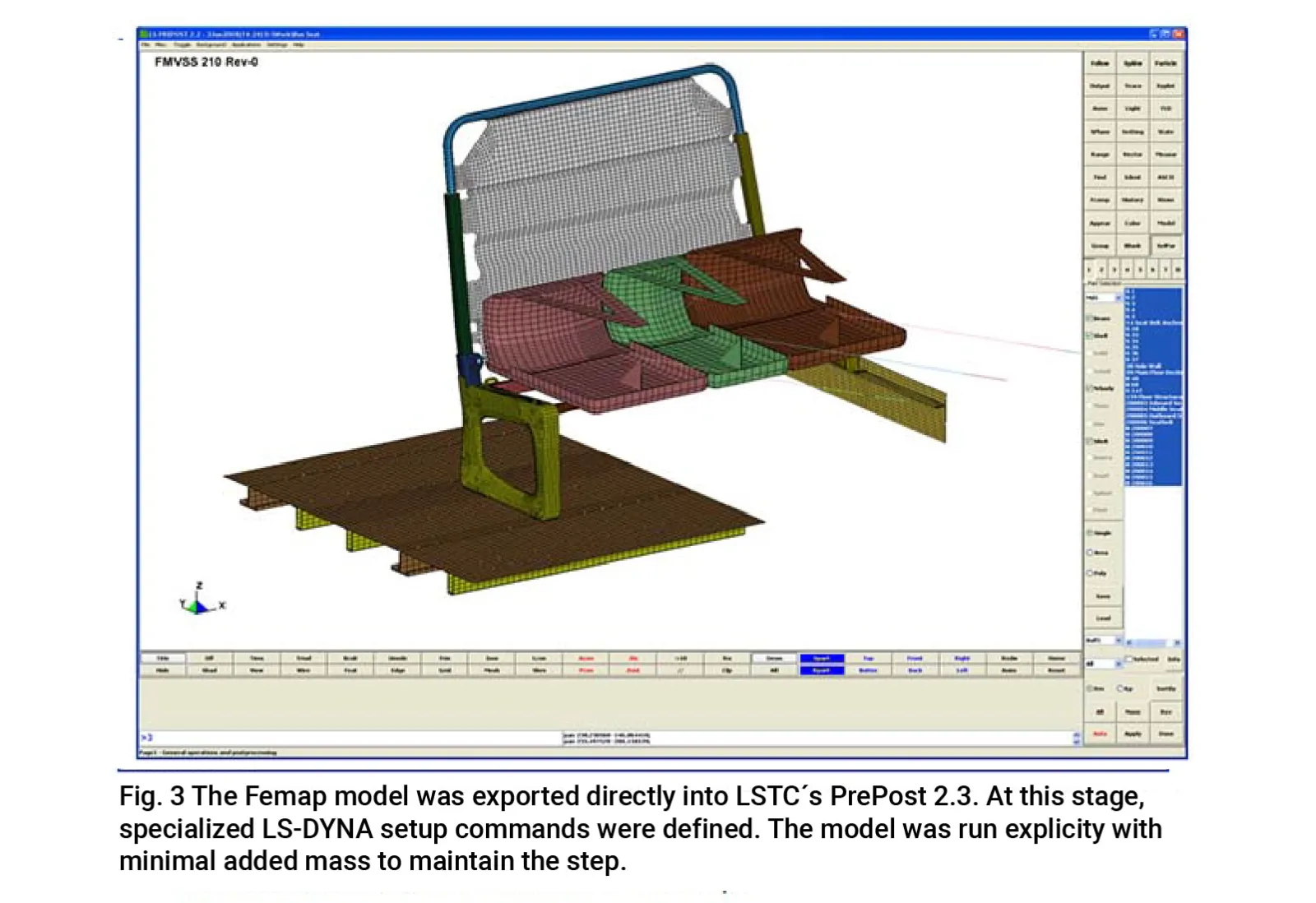Viewport: 1316px width, 903px height.
Task: Click the command line input field
Action: 350,737
